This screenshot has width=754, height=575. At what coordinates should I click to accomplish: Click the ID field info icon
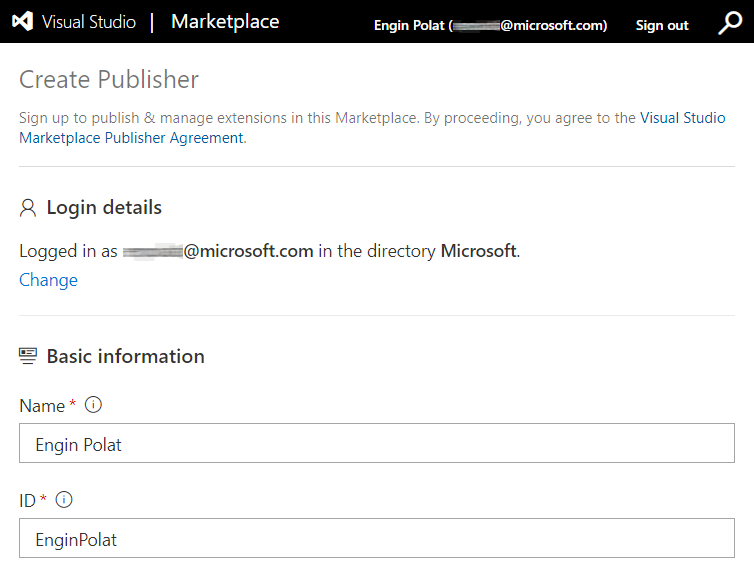coord(64,500)
